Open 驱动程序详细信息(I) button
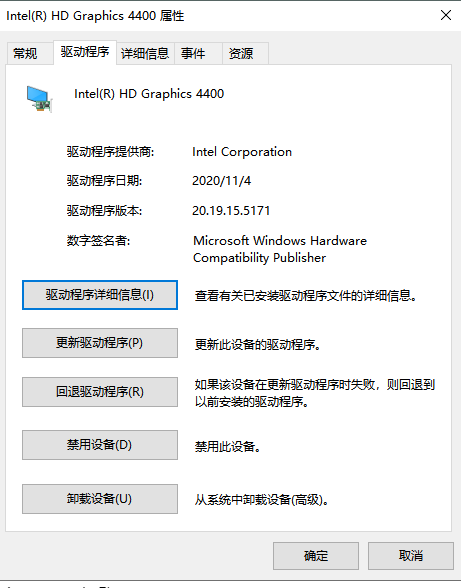The height and width of the screenshot is (588, 461). (100, 295)
